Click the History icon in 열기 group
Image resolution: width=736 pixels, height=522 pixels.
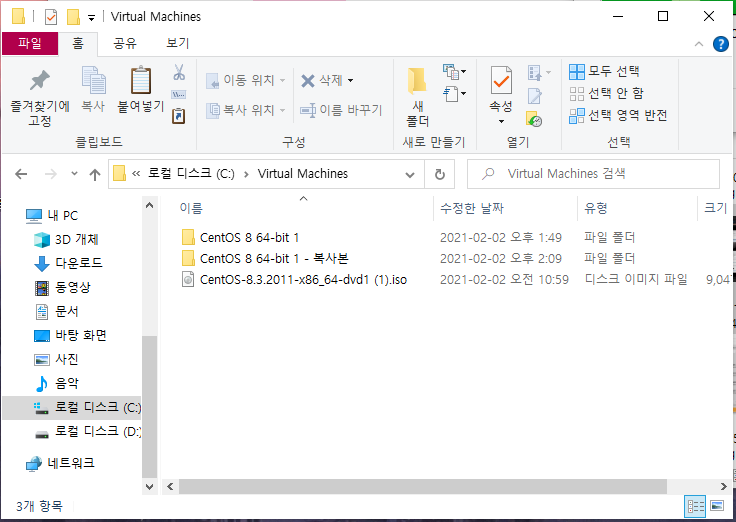point(534,119)
